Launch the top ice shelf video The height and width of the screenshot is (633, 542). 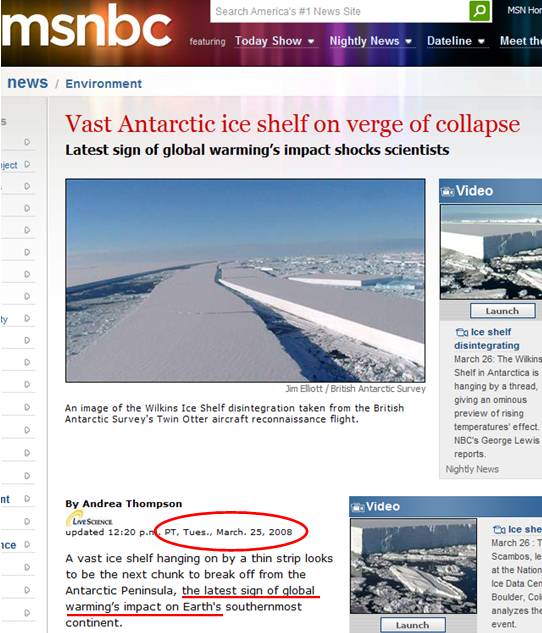click(x=503, y=311)
